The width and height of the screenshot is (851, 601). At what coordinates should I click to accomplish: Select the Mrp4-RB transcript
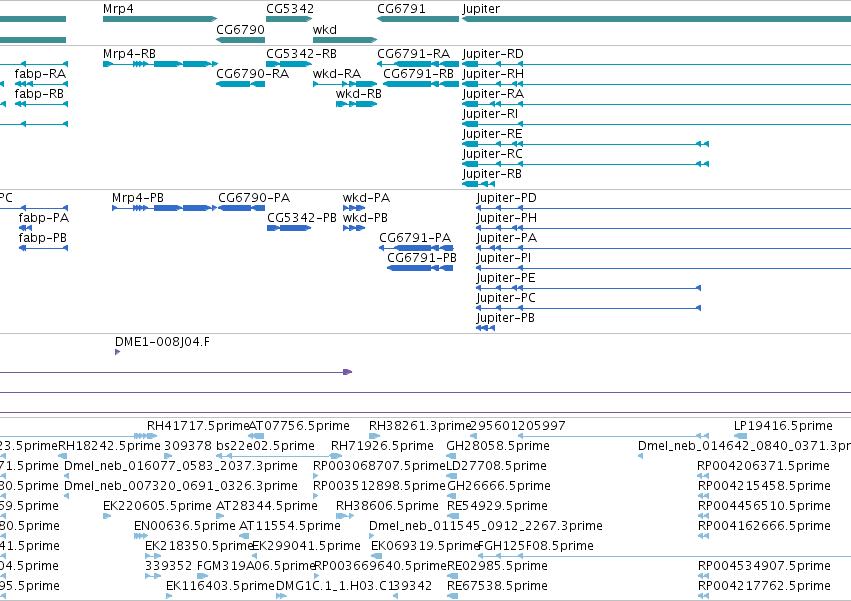point(129,54)
